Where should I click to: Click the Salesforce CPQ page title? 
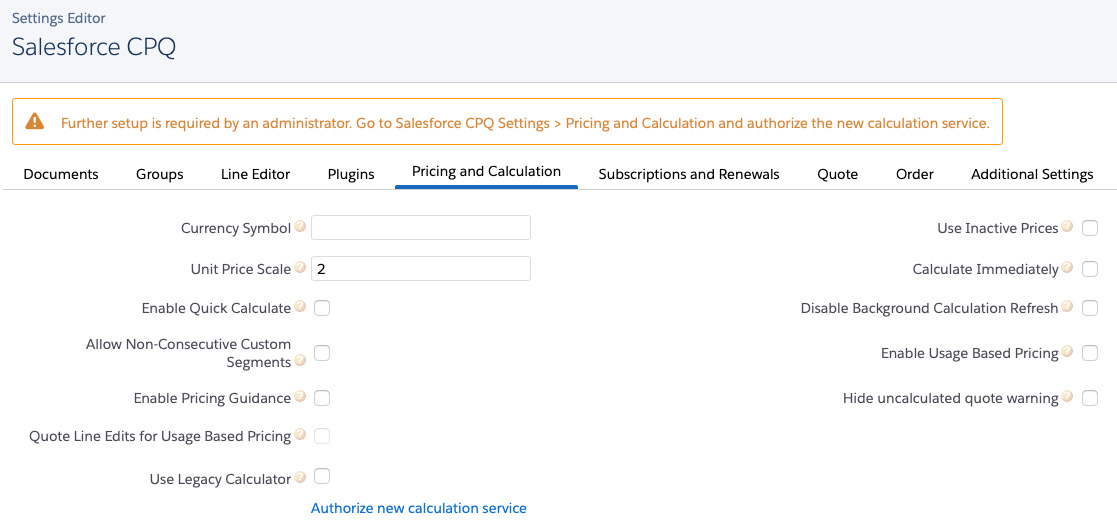[94, 47]
